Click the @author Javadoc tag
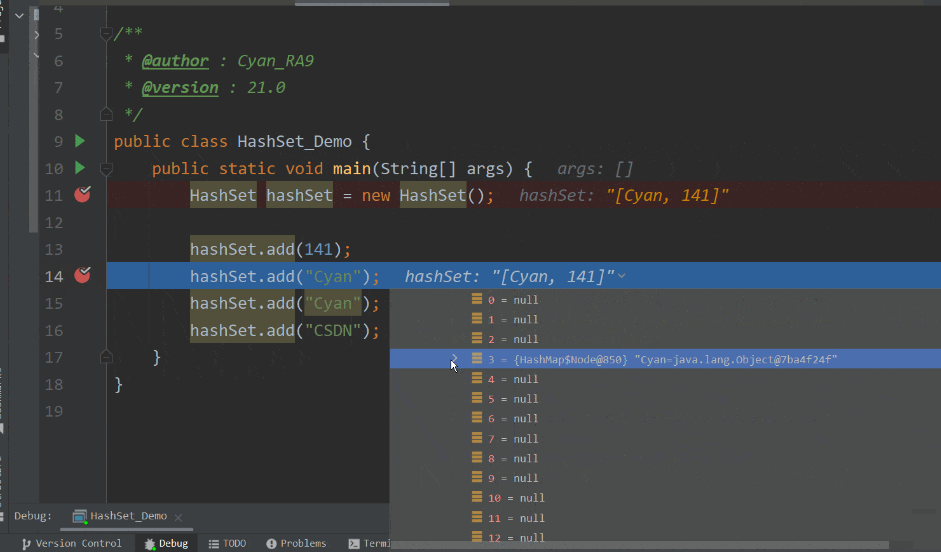 pos(175,61)
